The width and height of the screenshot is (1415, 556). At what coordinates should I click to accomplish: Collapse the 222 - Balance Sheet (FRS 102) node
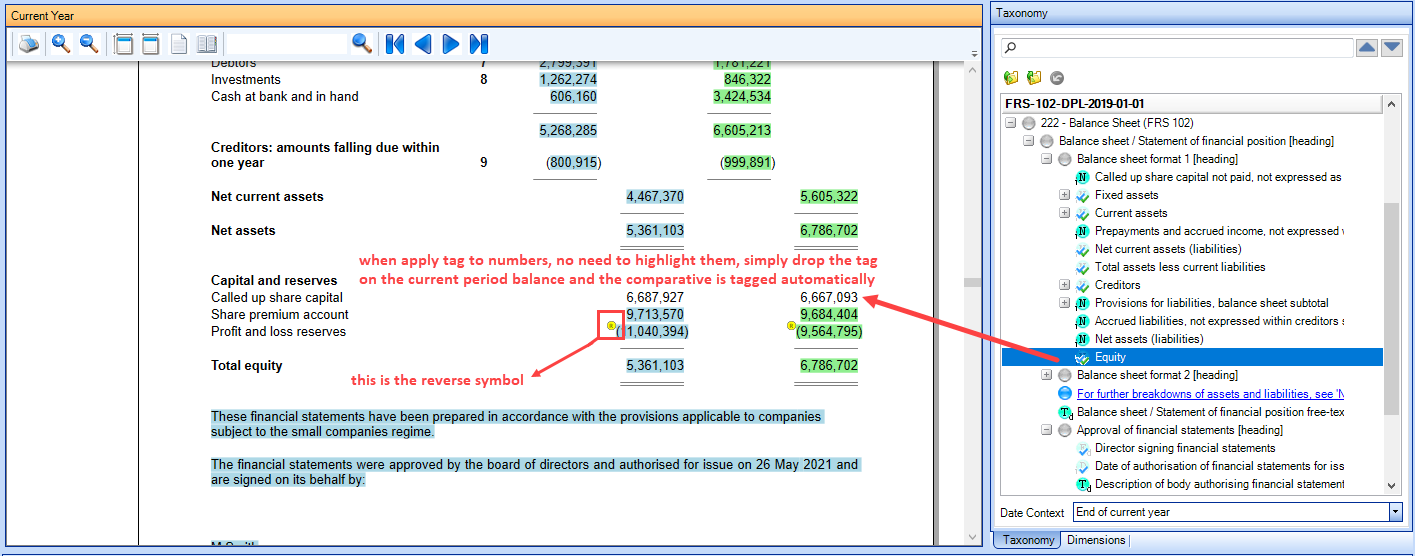tap(1011, 123)
